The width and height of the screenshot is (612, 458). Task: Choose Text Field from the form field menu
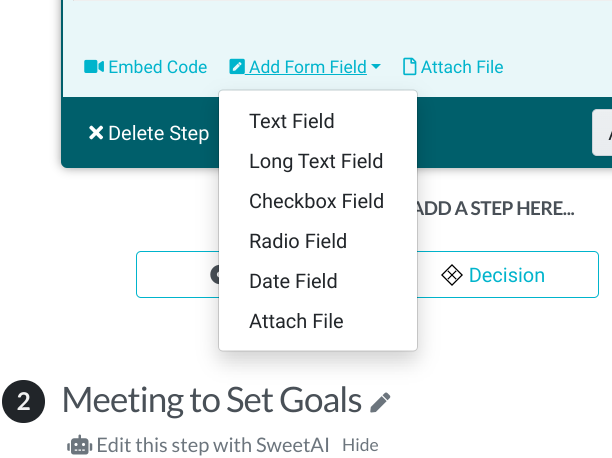(x=292, y=121)
